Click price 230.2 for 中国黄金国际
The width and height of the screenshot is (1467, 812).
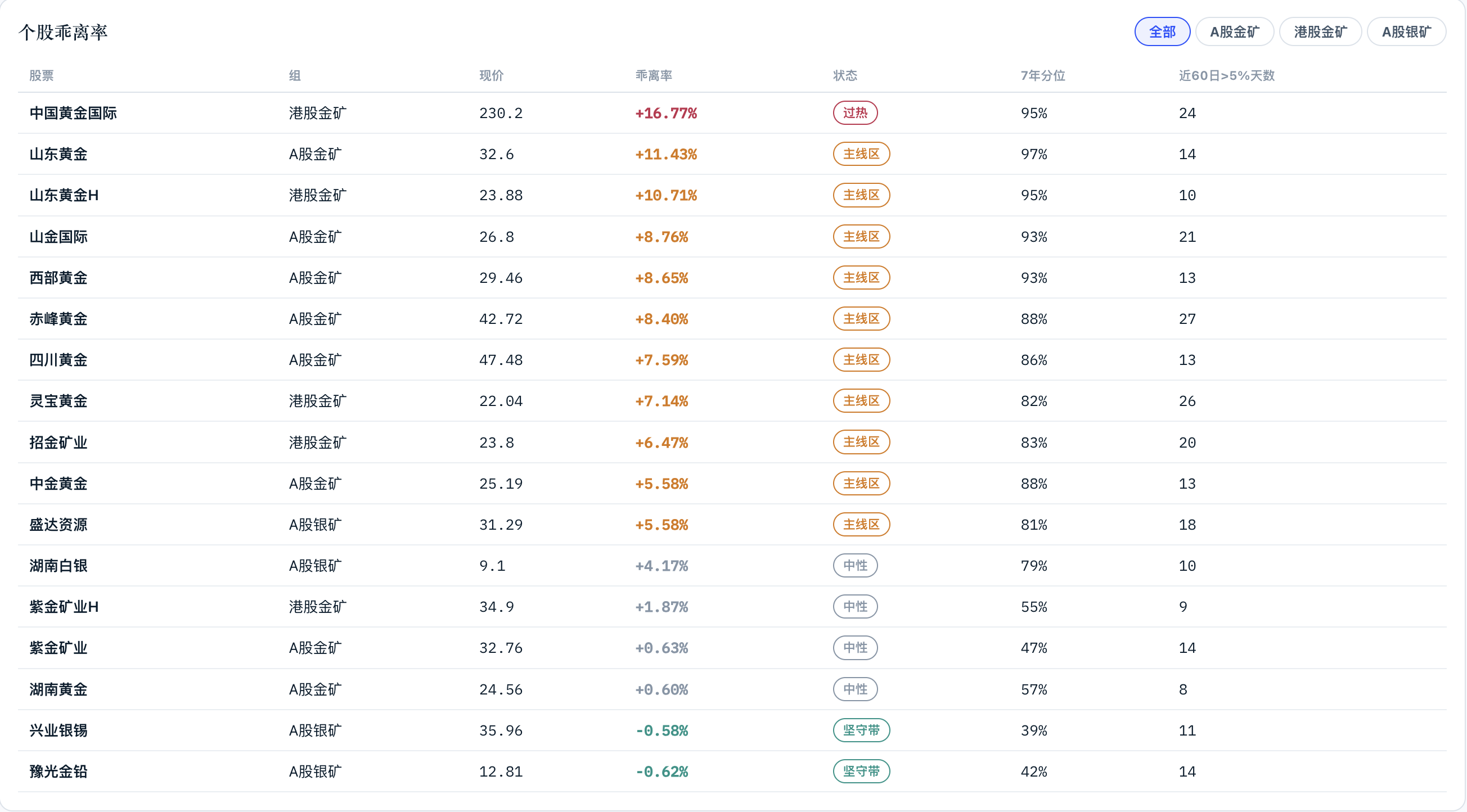pyautogui.click(x=501, y=114)
